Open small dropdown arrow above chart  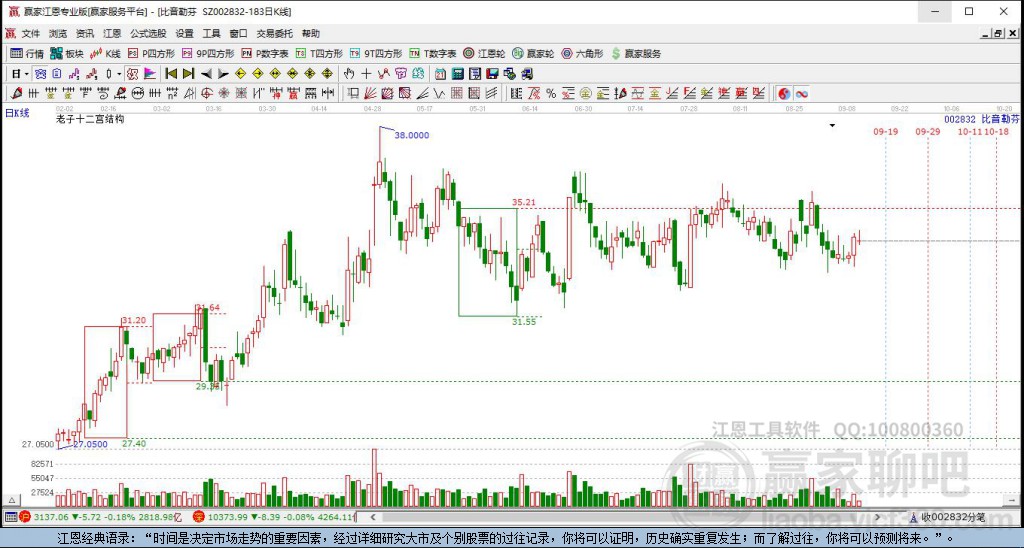(832, 125)
